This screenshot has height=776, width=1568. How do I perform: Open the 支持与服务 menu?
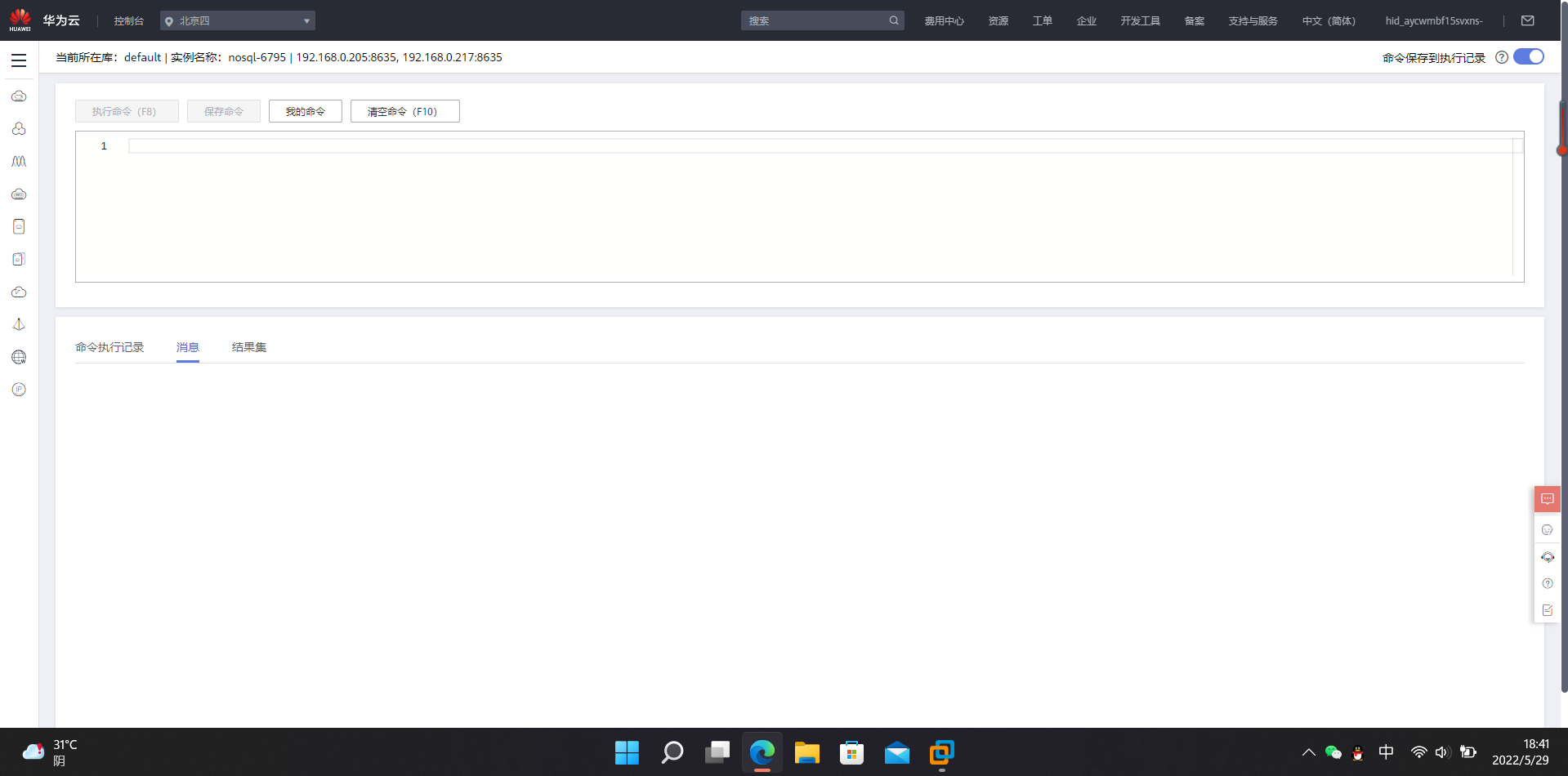(1253, 21)
